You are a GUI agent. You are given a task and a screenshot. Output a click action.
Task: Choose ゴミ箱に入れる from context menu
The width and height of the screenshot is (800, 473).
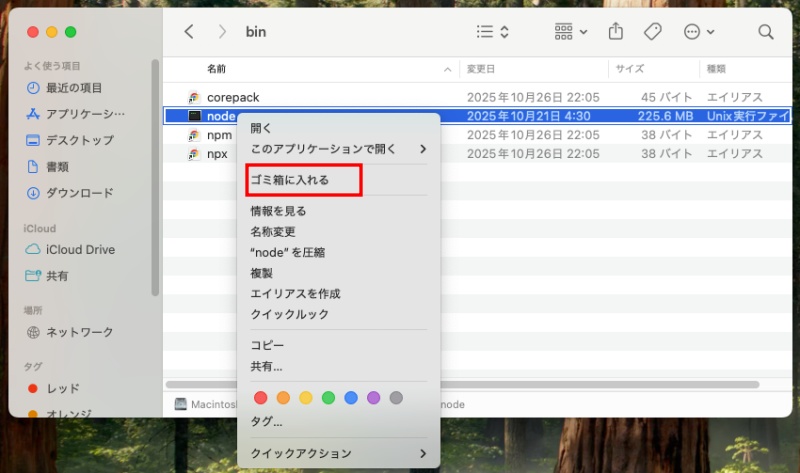(290, 180)
